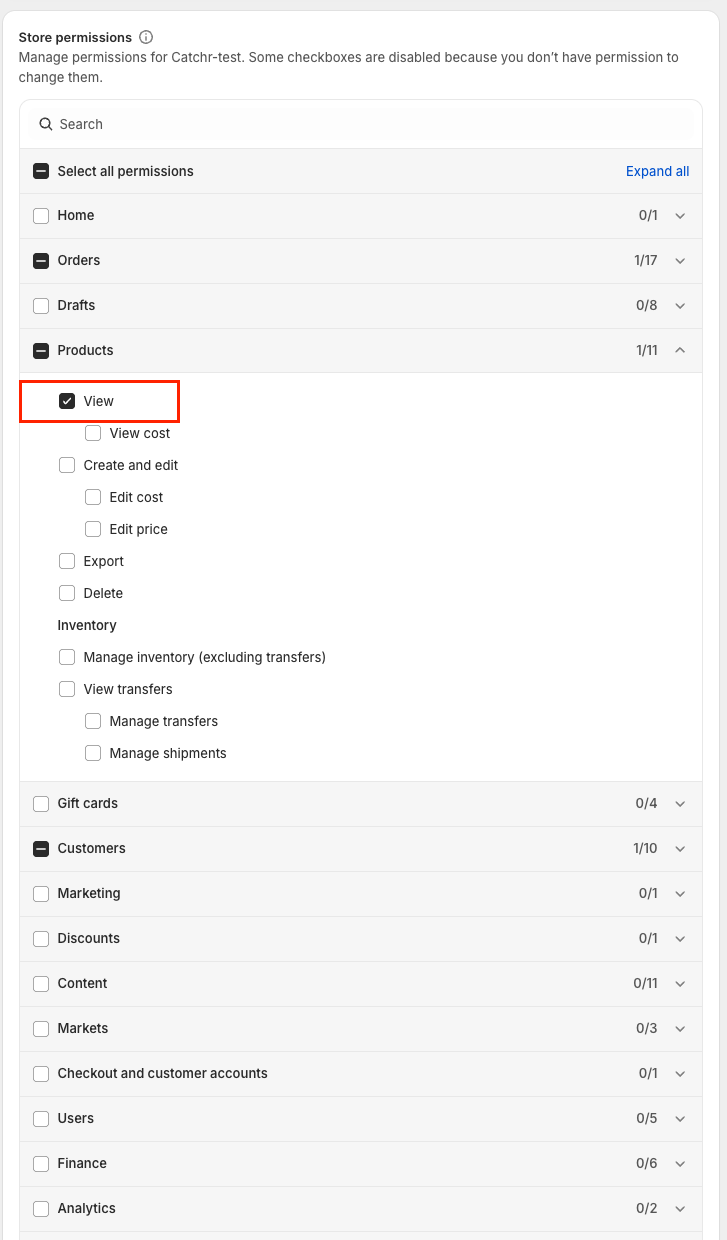Click the search magnifier icon
Screen dimensions: 727x1240
click(45, 124)
